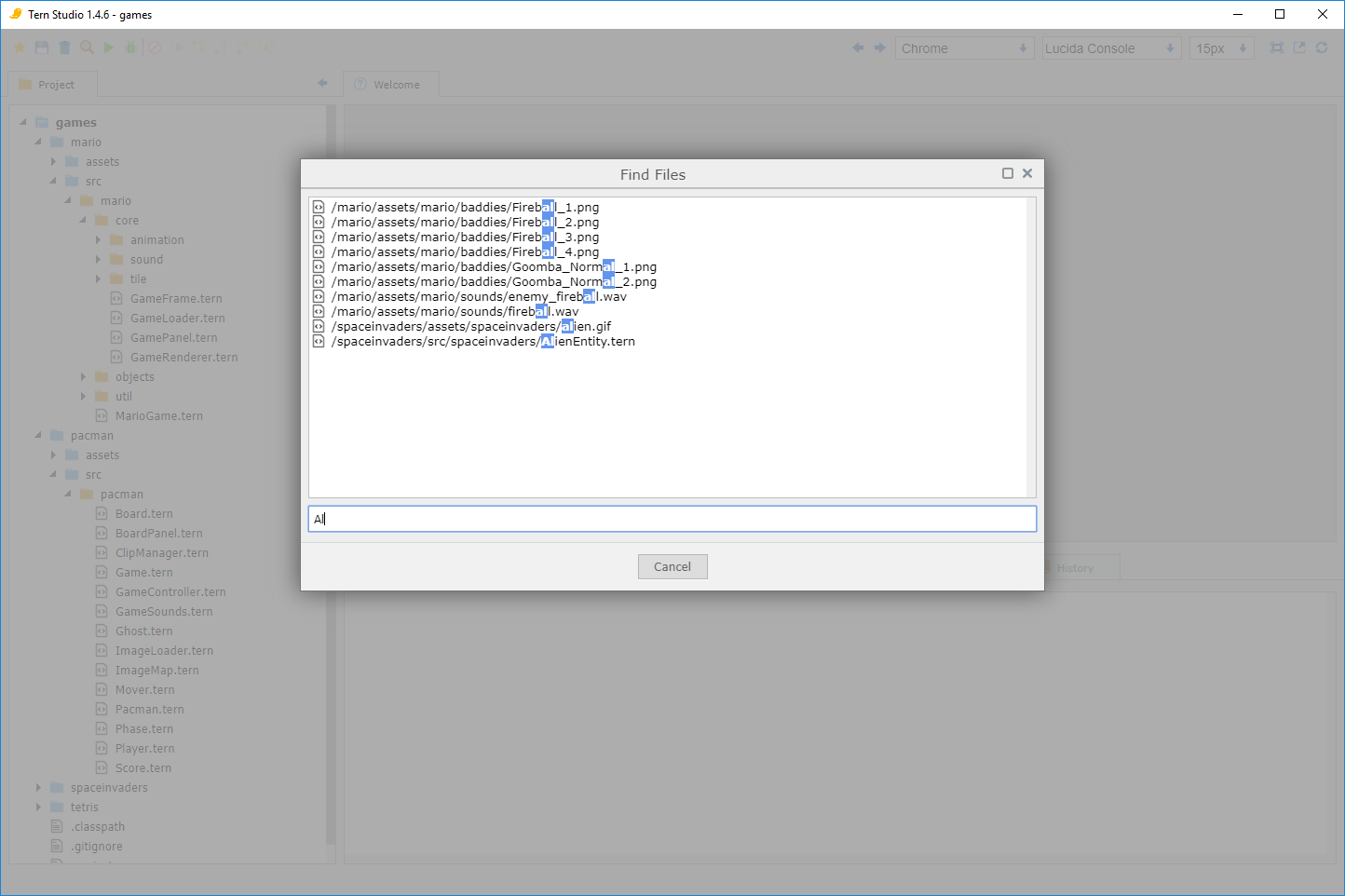Click the Find Files results scrollbar

(x=1031, y=347)
